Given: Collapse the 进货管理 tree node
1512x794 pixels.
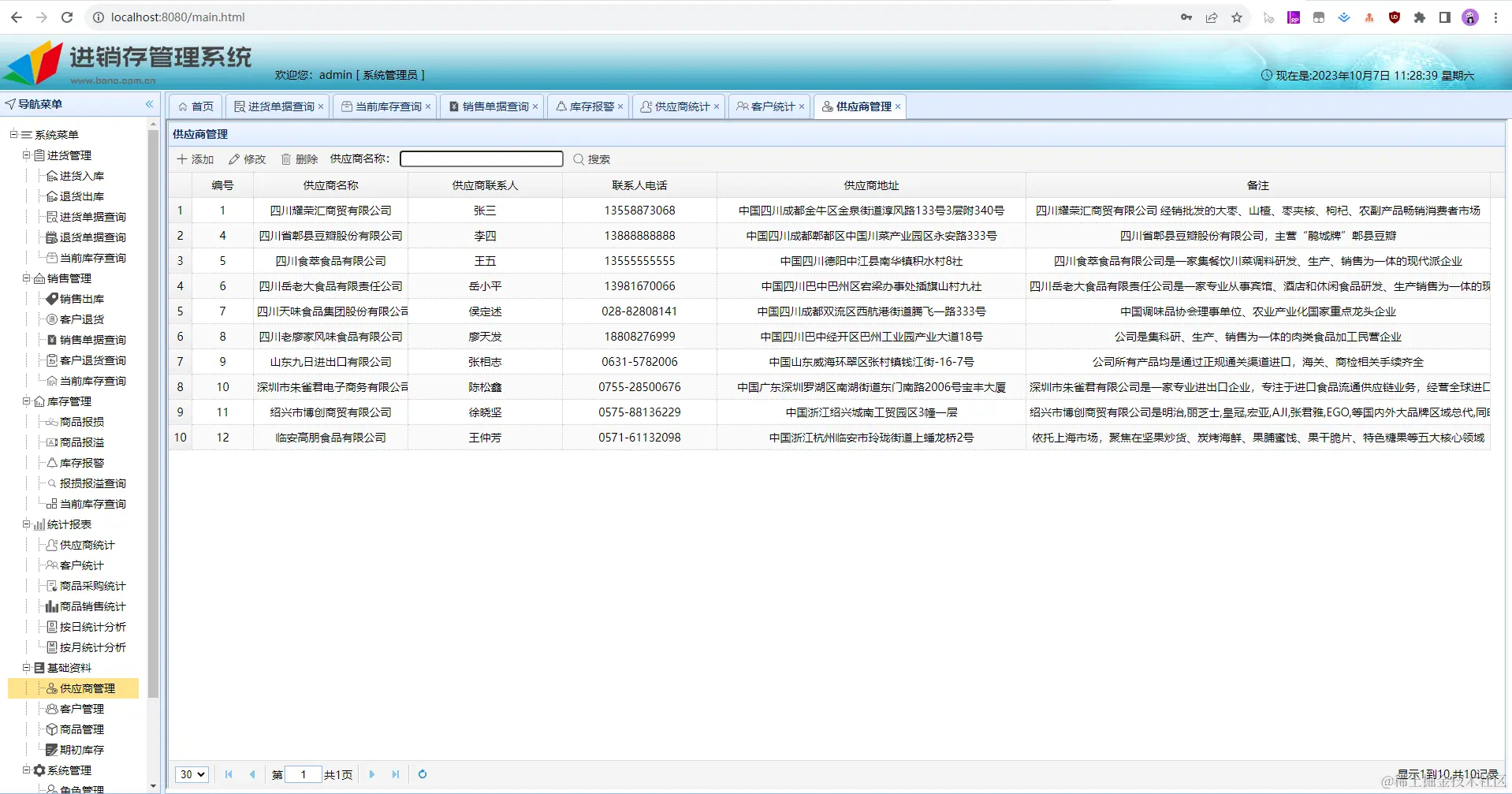Looking at the screenshot, I should pyautogui.click(x=26, y=155).
